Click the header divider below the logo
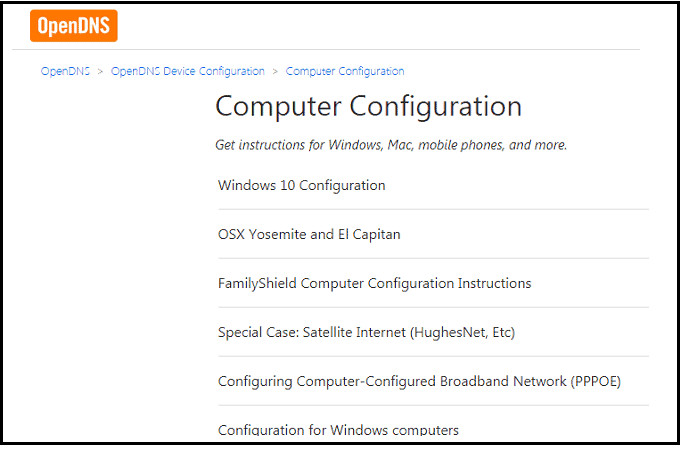The image size is (682, 449). pos(326,50)
